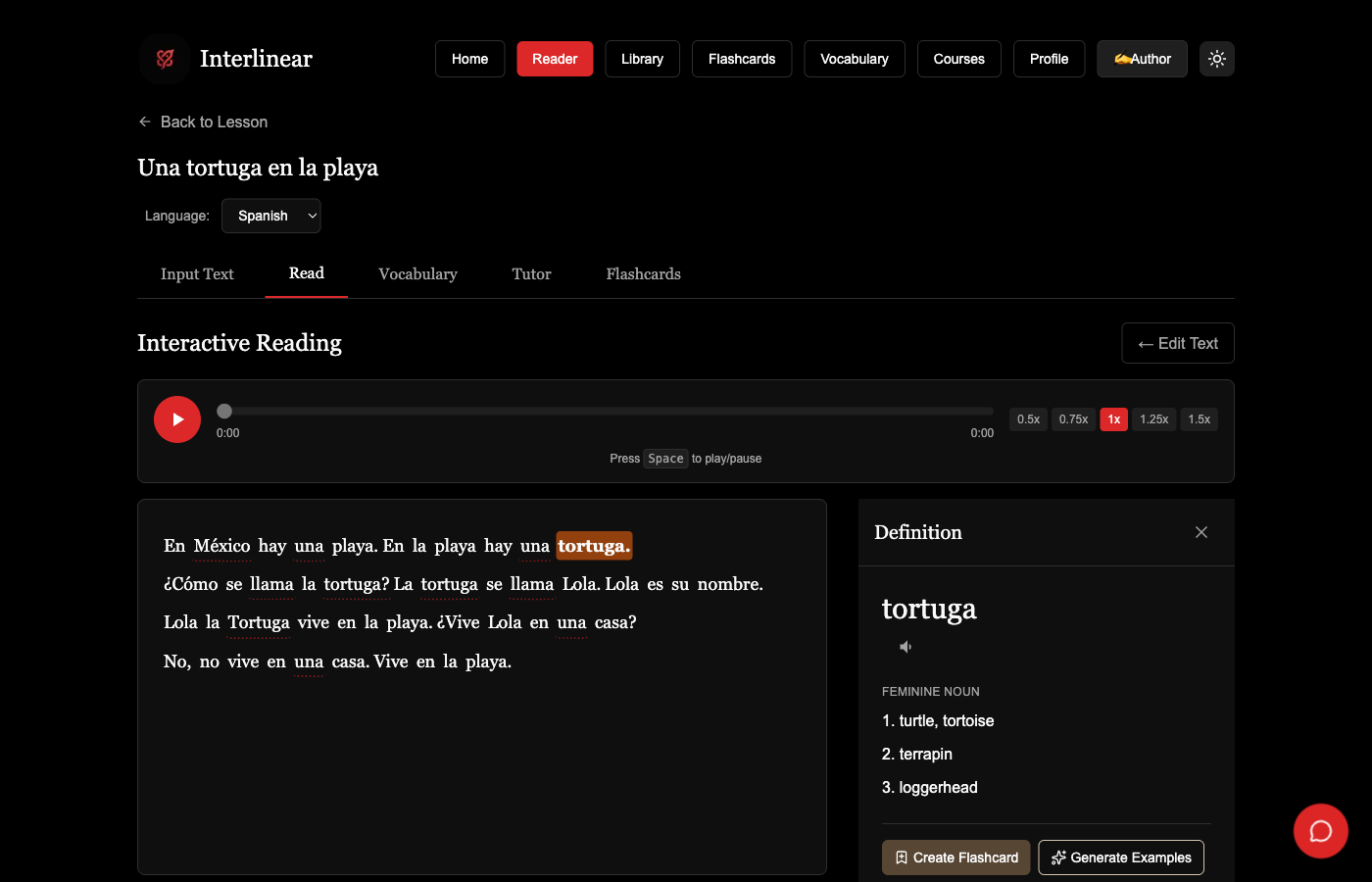The height and width of the screenshot is (882, 1372).
Task: Select the 1.5x playback speed
Action: [1199, 418]
